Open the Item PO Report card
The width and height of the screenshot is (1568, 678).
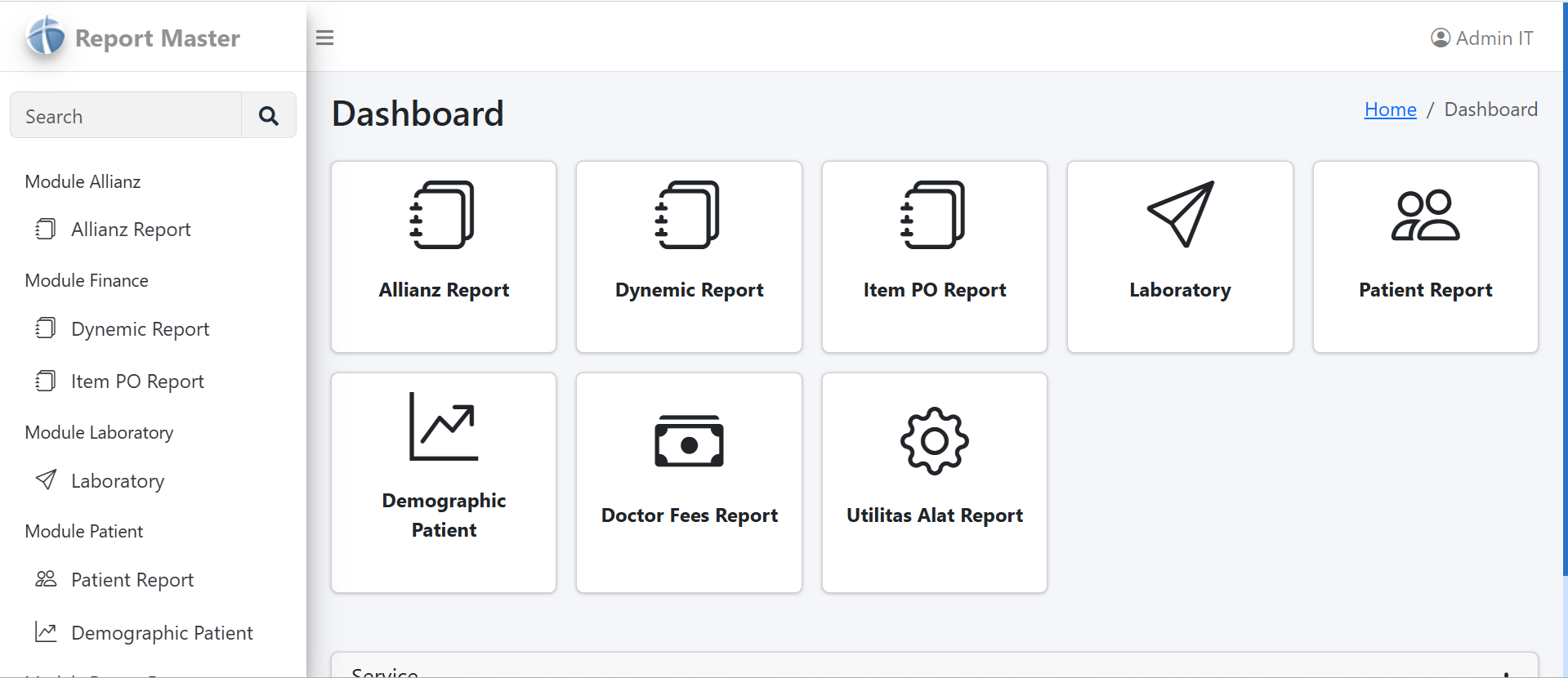tap(934, 256)
